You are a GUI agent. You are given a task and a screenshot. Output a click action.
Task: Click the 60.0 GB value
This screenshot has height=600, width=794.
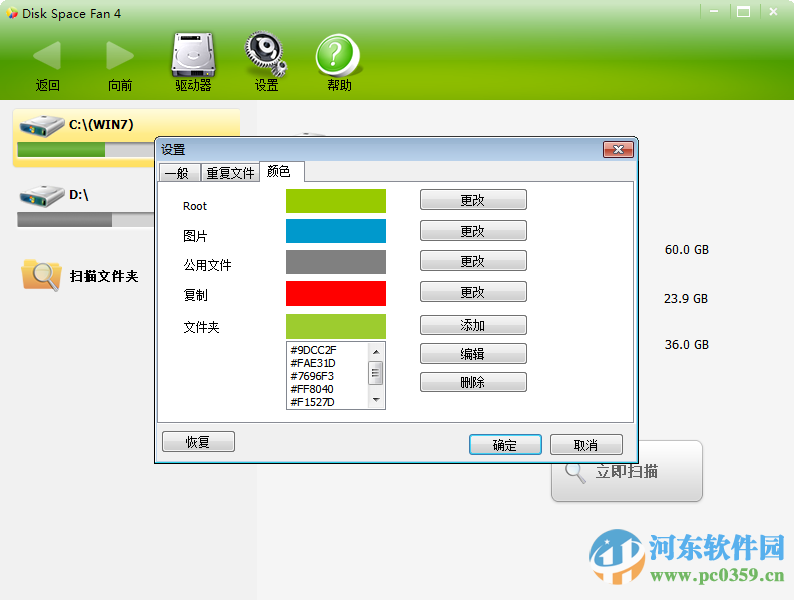[x=687, y=250]
